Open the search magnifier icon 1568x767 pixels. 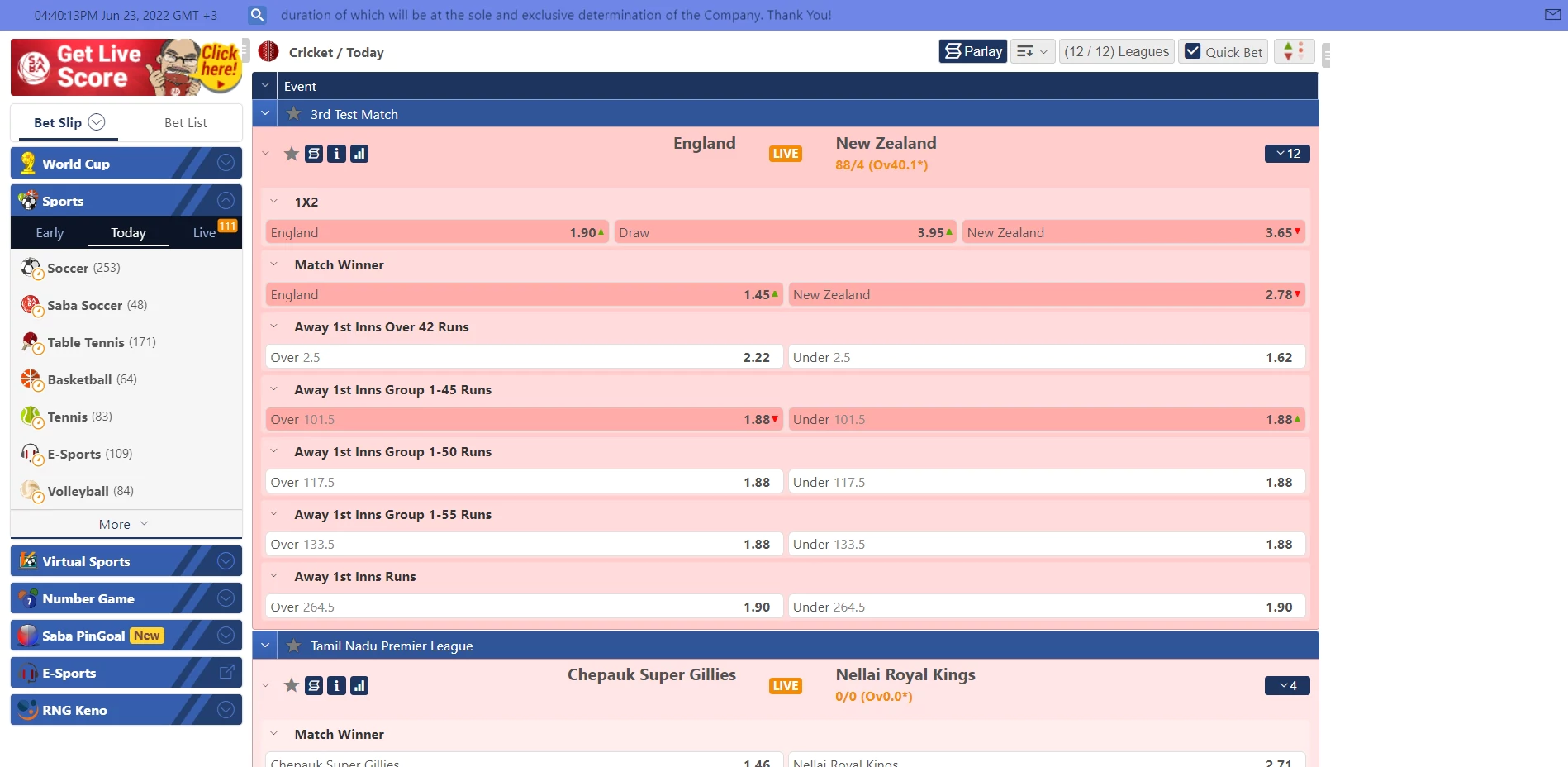point(257,15)
